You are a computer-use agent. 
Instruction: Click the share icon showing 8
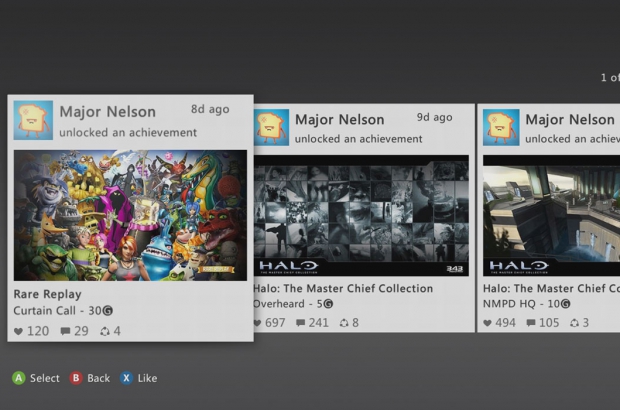pyautogui.click(x=343, y=323)
